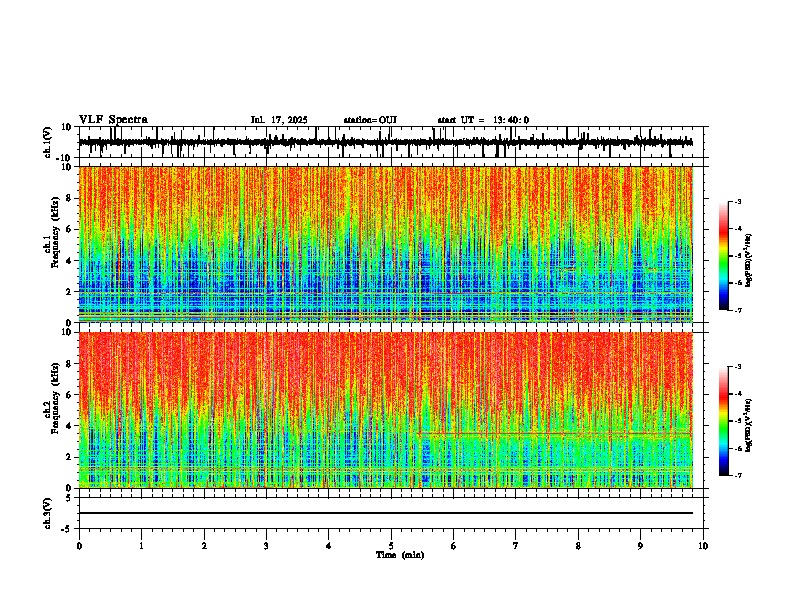Click the date "Jul. 17, 2025"

point(279,120)
